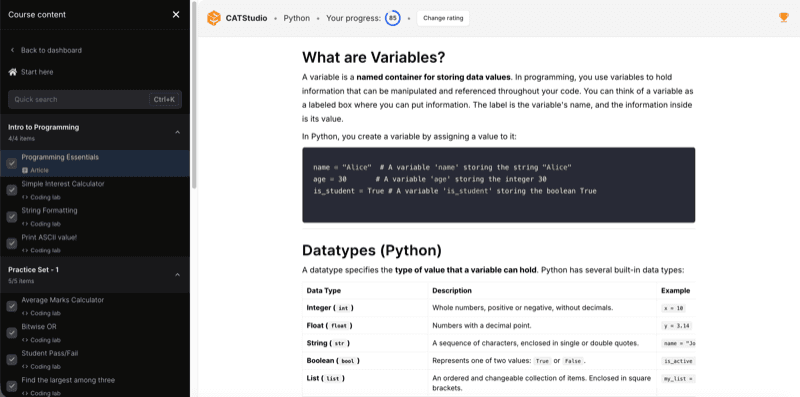Click the Integer ( int ) table cell
Image resolution: width=800 pixels, height=397 pixels.
pyautogui.click(x=365, y=308)
